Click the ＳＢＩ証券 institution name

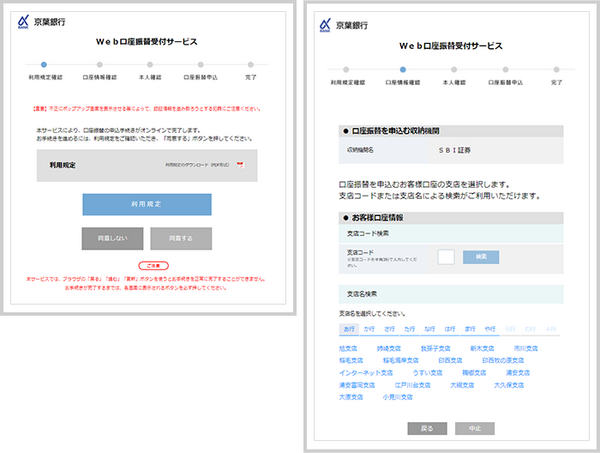coord(455,150)
